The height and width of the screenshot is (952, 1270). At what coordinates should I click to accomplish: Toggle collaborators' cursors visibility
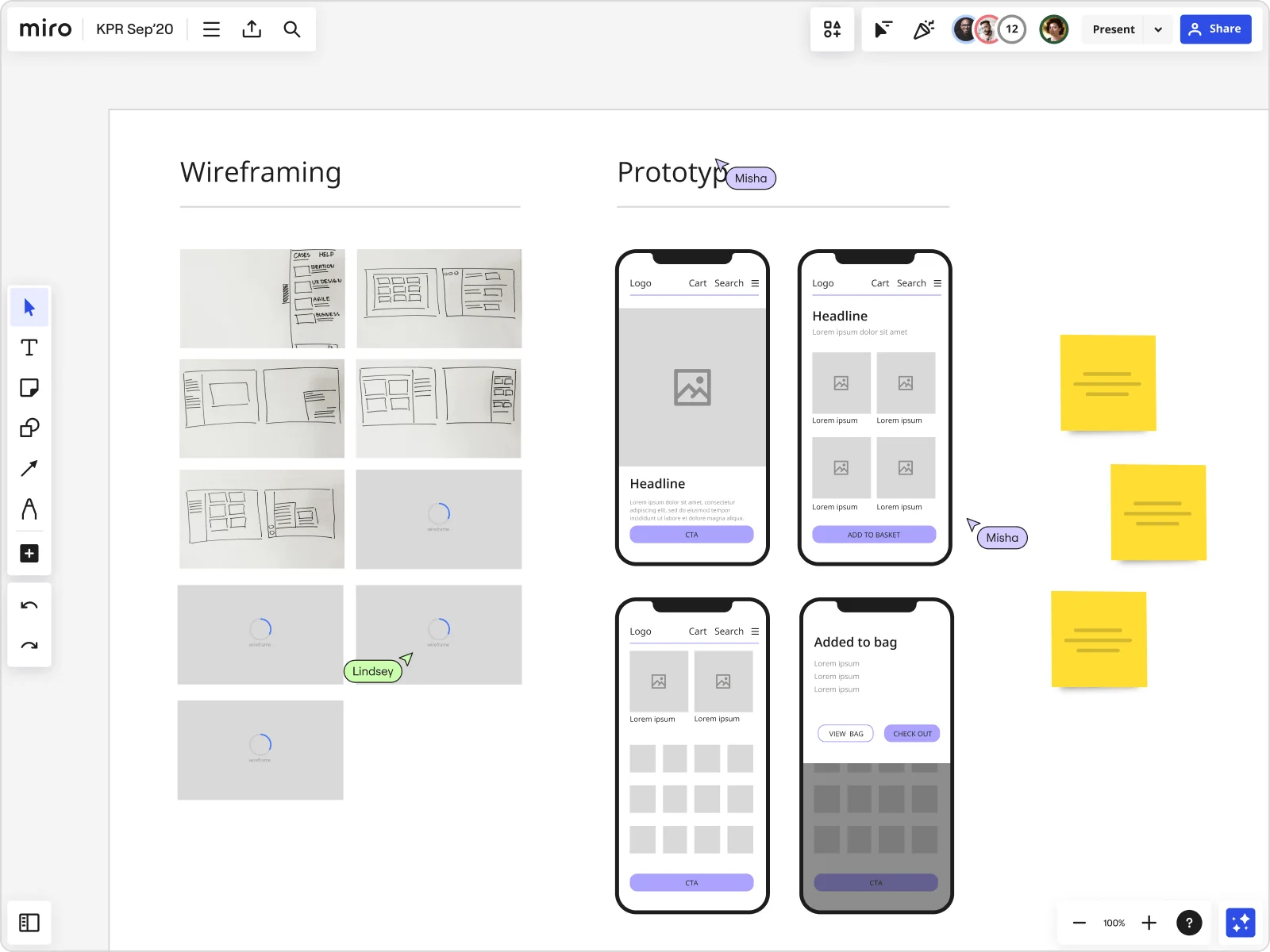[883, 29]
